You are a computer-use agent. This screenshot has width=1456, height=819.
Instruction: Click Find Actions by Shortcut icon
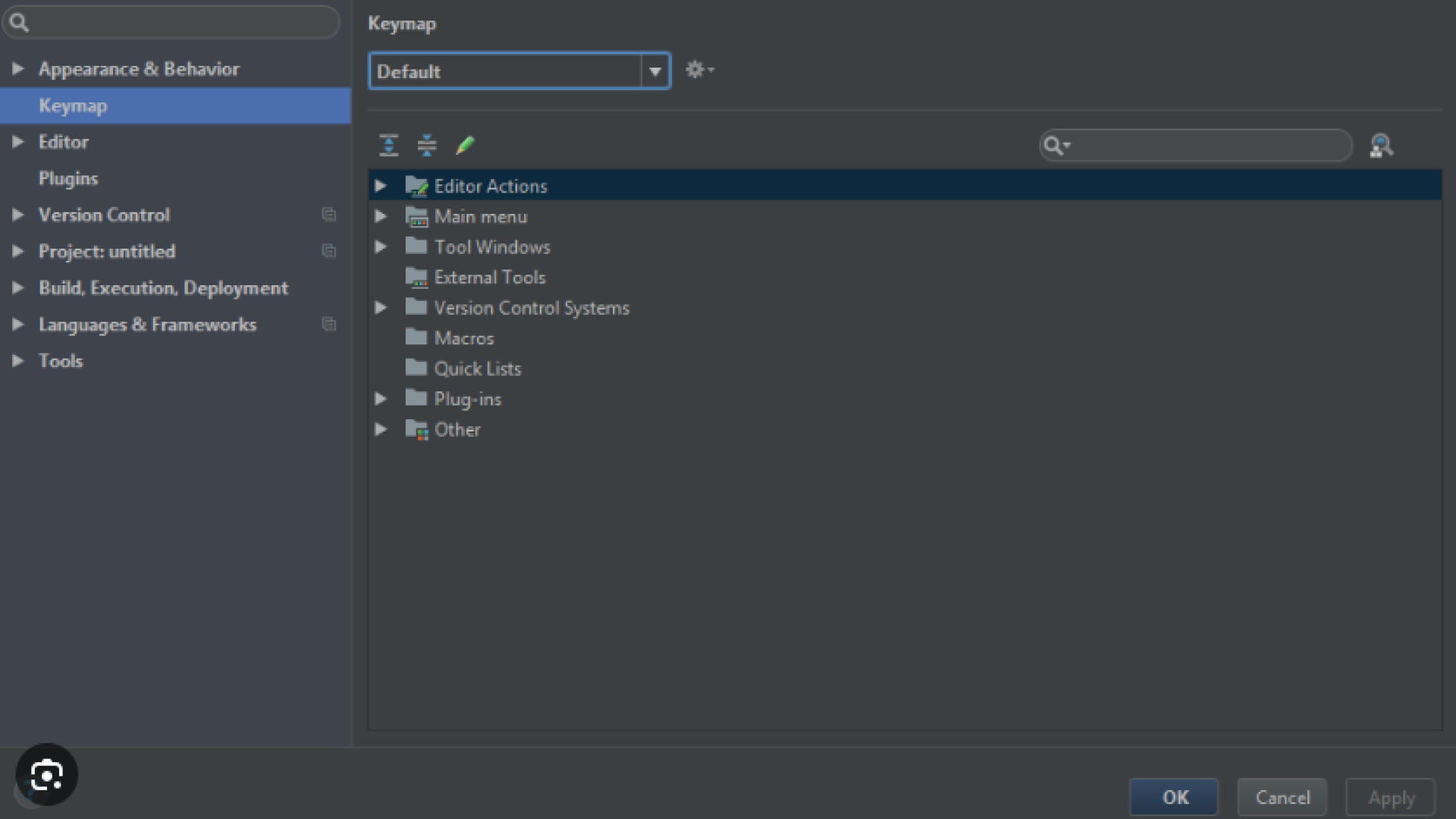[x=1381, y=146]
